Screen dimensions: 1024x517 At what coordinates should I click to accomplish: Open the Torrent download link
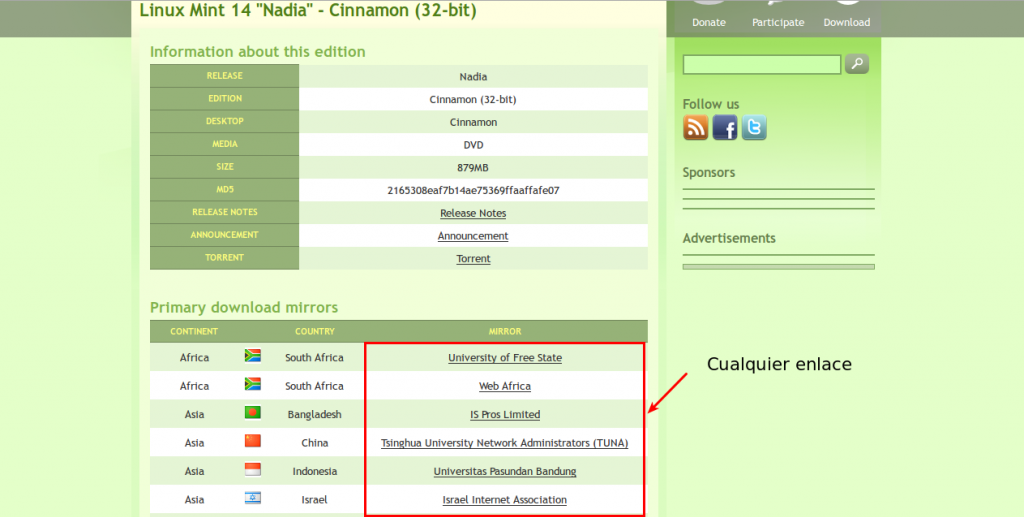[x=473, y=258]
